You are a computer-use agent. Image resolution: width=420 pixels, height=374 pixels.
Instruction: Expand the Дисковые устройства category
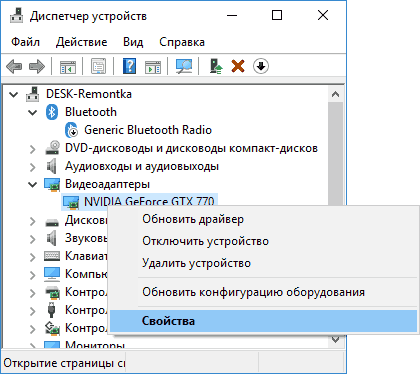(x=33, y=221)
